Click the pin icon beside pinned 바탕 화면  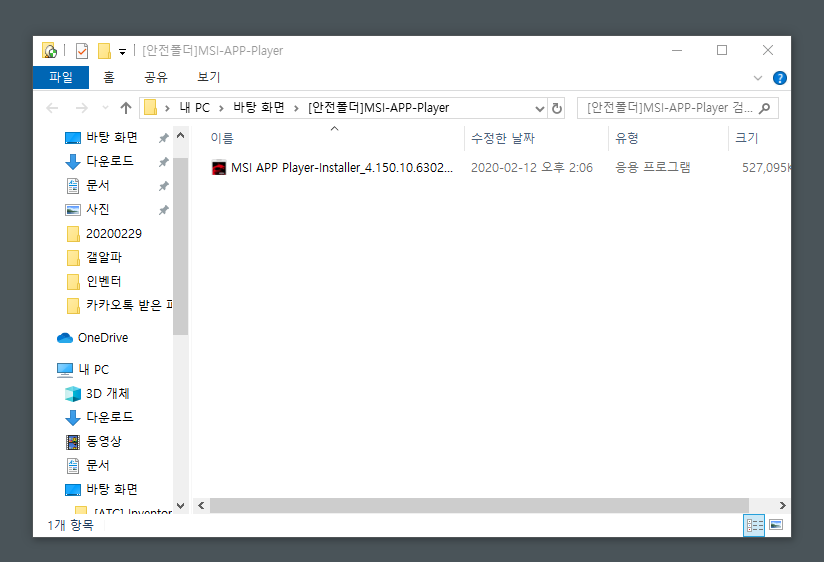point(163,138)
